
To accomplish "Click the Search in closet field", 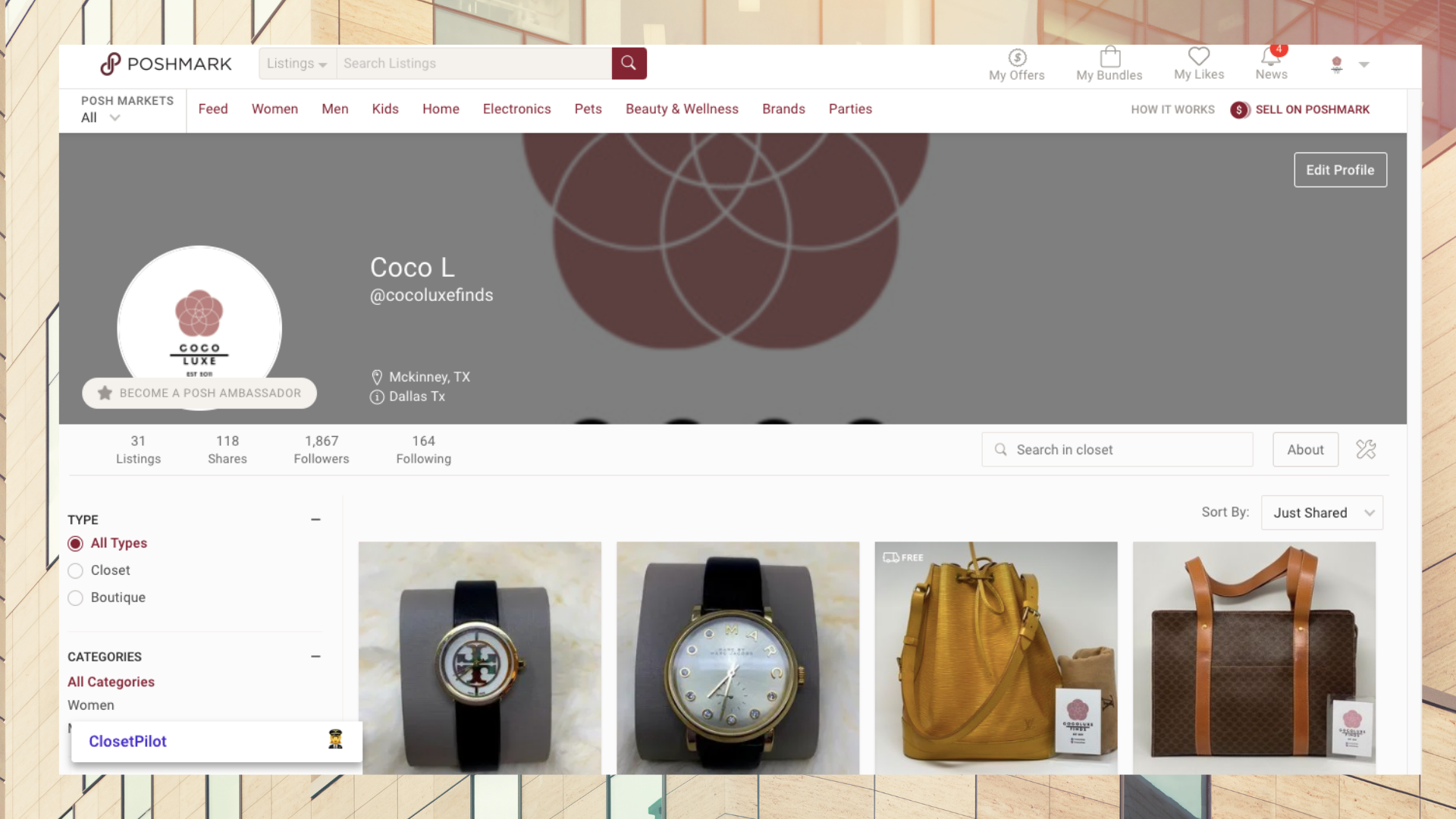I will click(x=1117, y=450).
